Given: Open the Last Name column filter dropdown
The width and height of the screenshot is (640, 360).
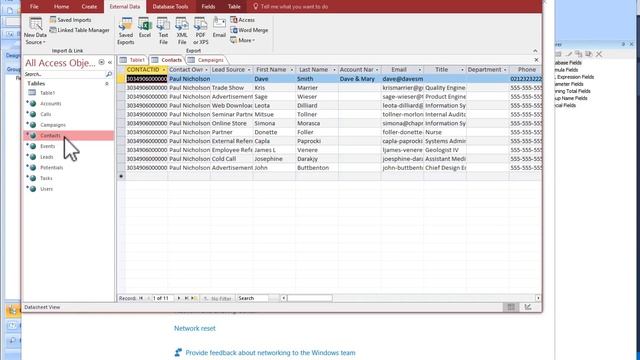Looking at the screenshot, I should [x=334, y=70].
